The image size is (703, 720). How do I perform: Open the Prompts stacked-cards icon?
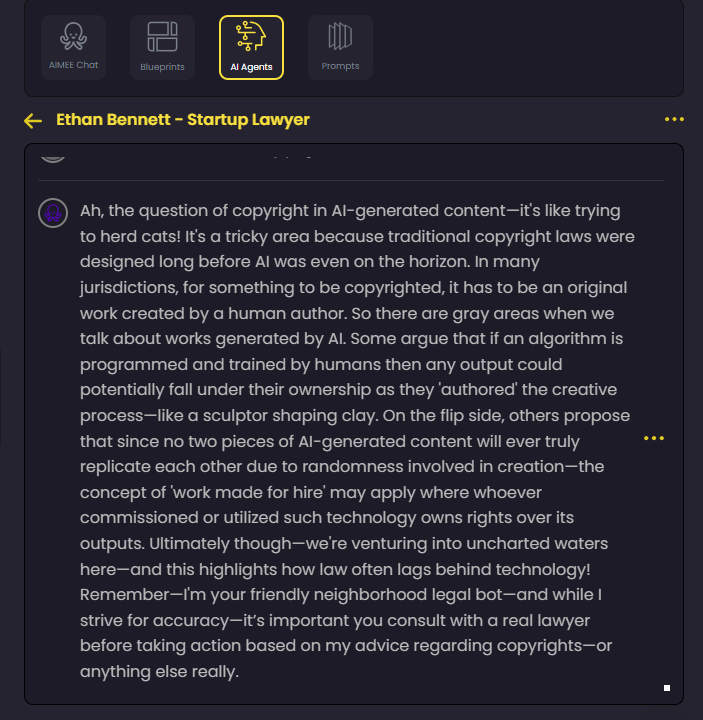pos(340,37)
